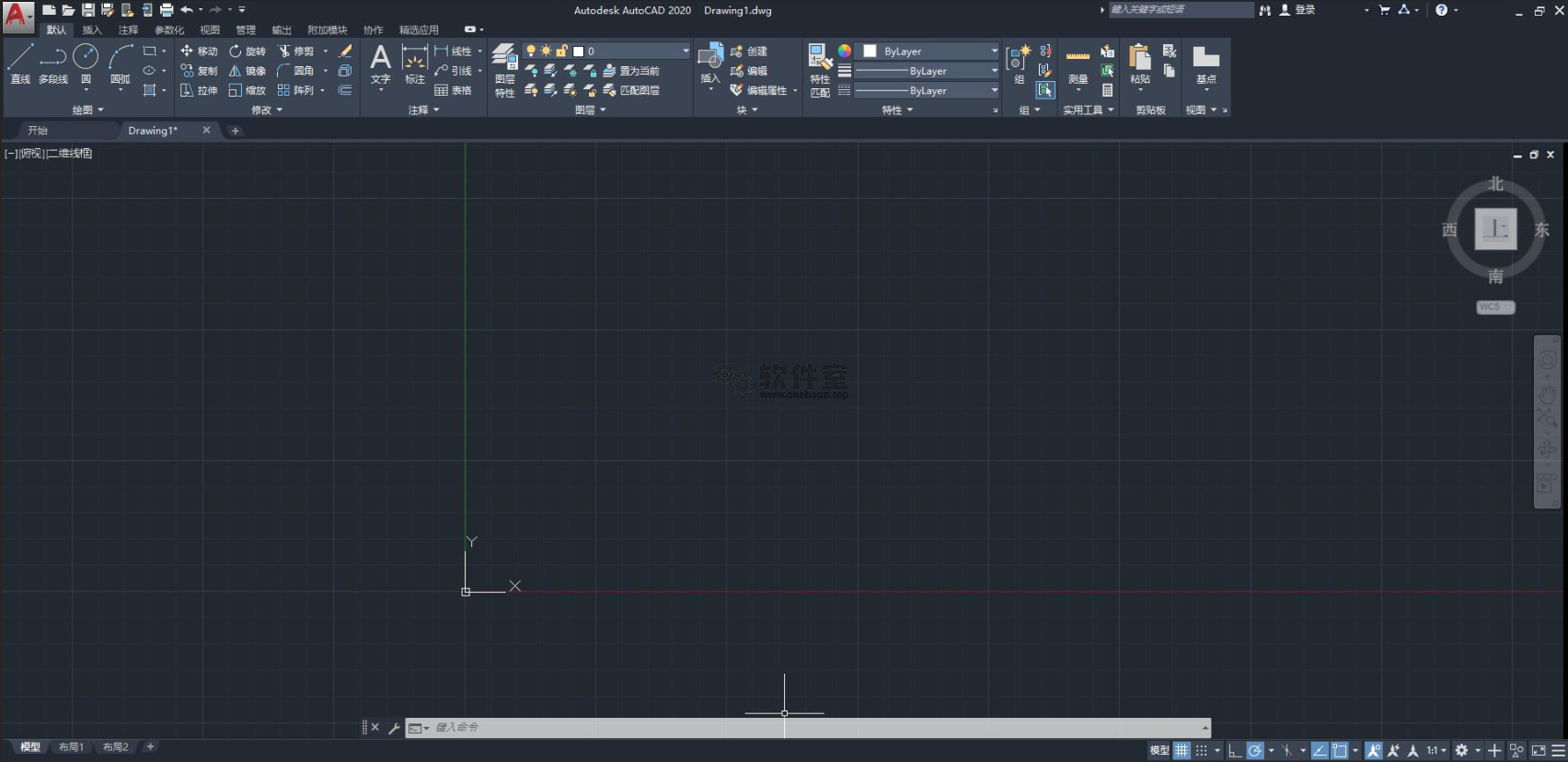The height and width of the screenshot is (762, 1568).
Task: Click the erase (eraser) icon
Action: click(345, 52)
